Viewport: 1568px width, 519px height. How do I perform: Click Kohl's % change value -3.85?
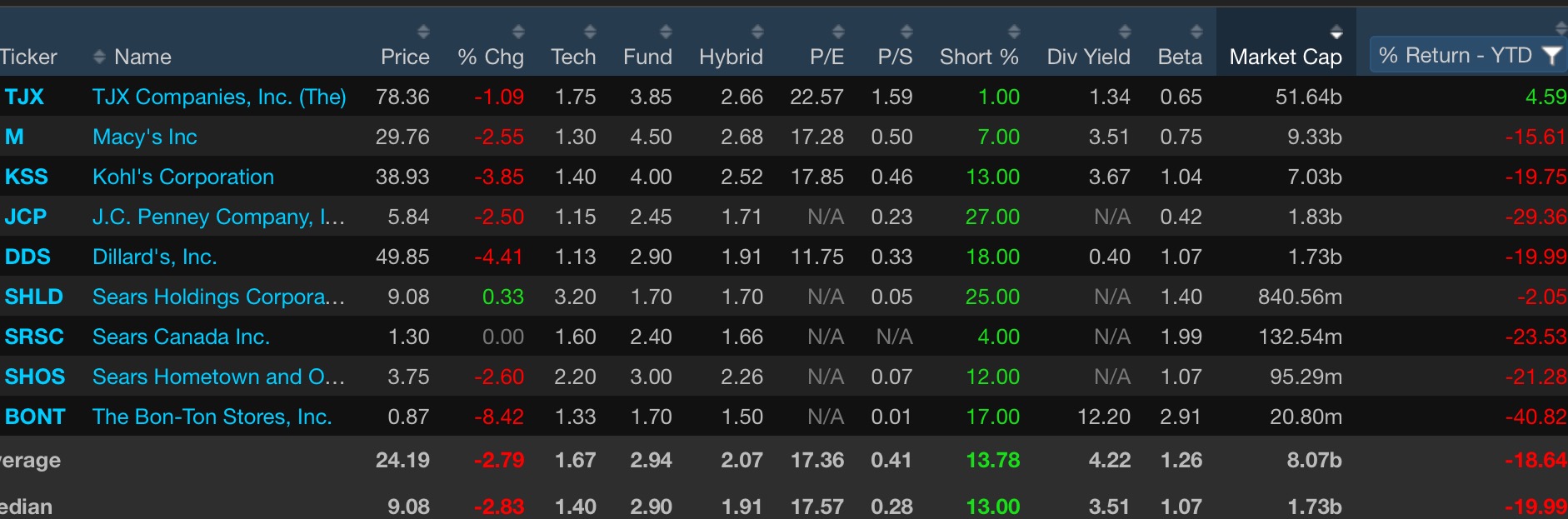(x=499, y=177)
